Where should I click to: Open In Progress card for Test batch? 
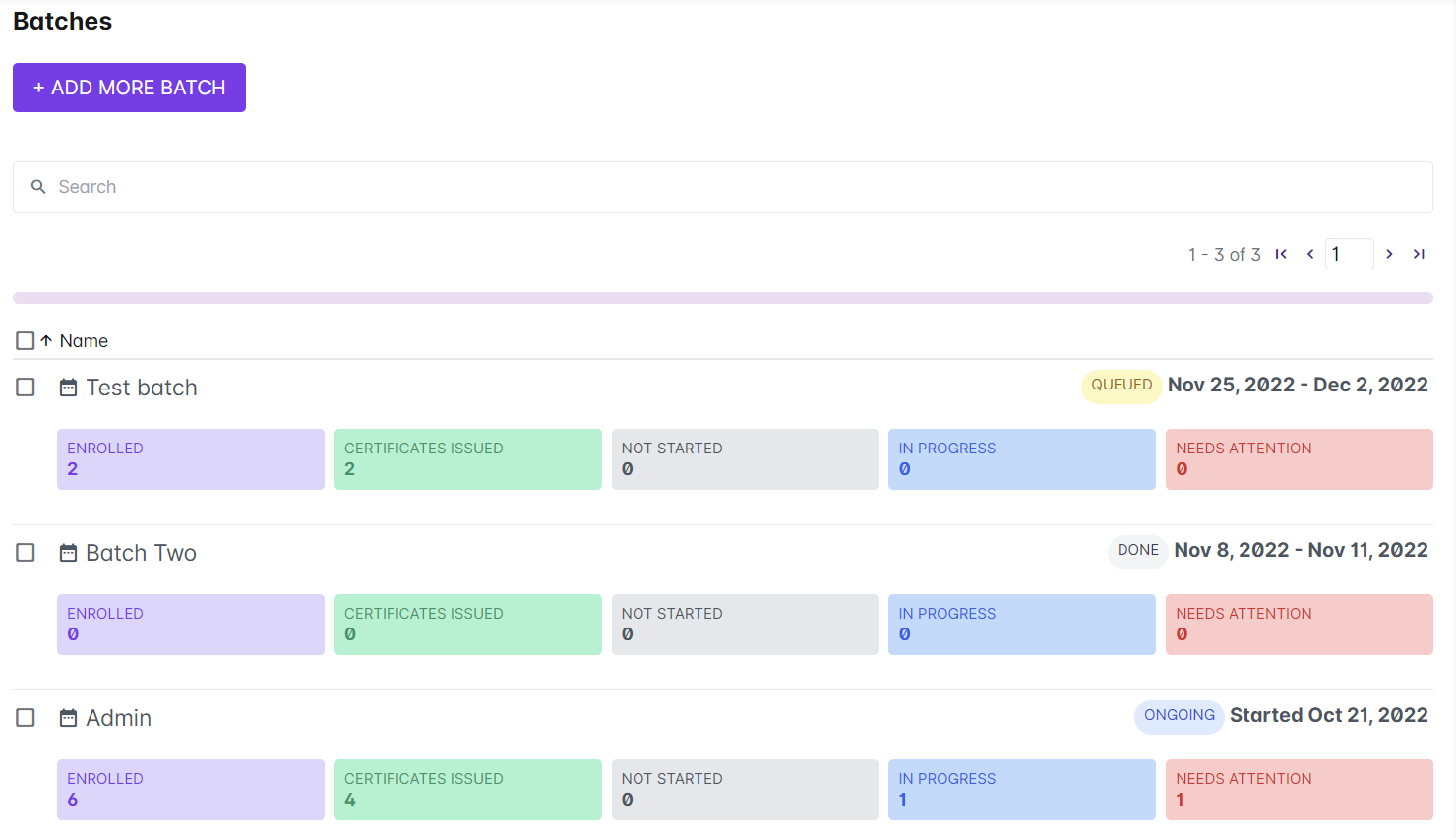[x=1022, y=459]
